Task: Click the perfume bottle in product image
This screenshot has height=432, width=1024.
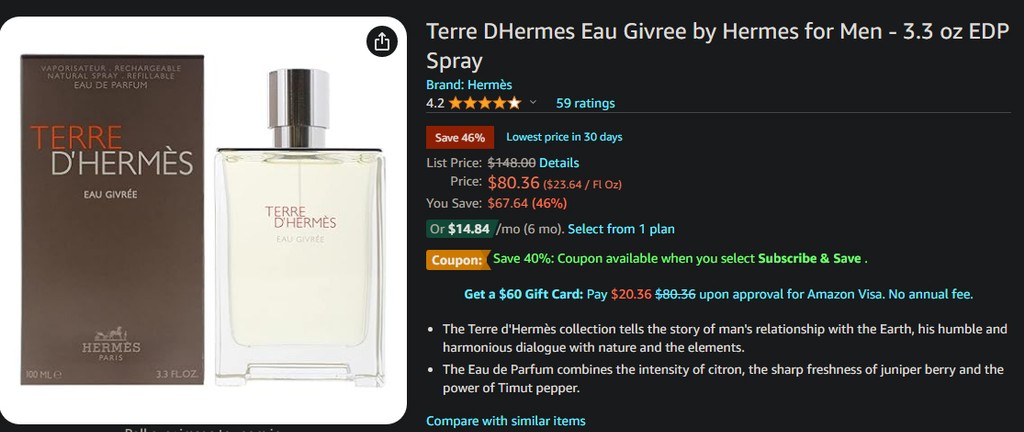Action: pyautogui.click(x=299, y=227)
